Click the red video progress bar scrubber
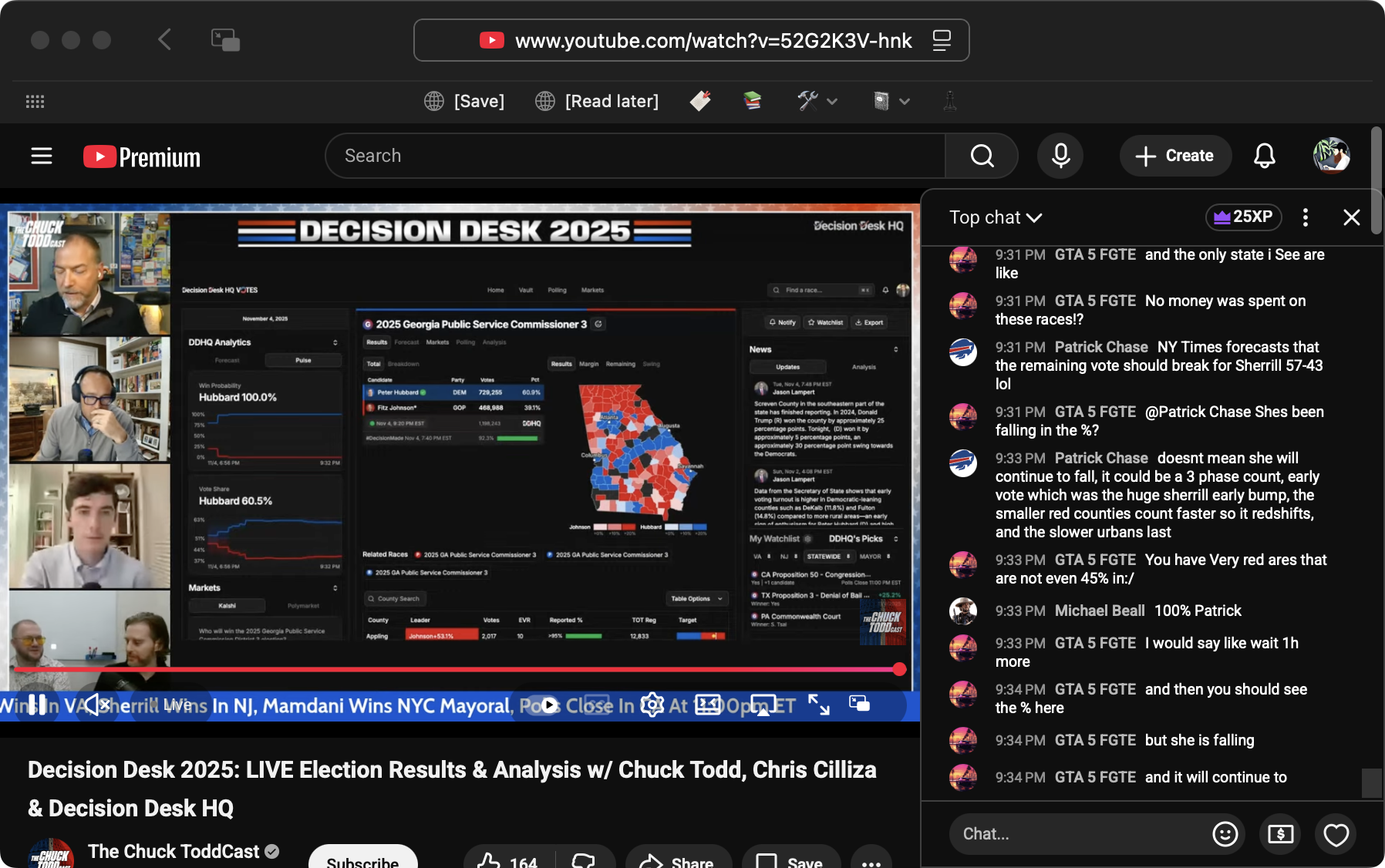The height and width of the screenshot is (868, 1385). click(899, 669)
